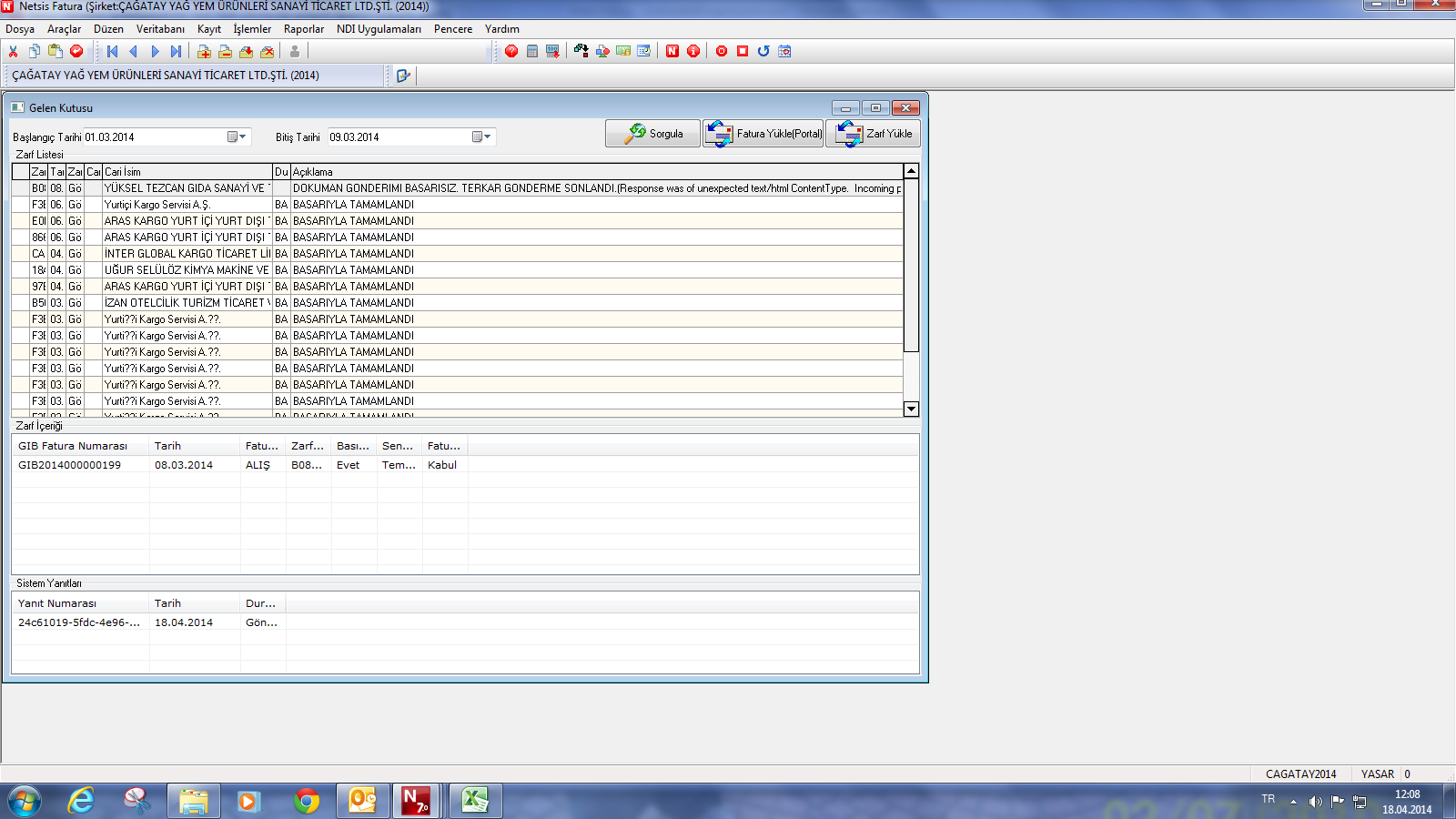Screen dimensions: 1456x819
Task: Go to first record arrow icon
Action: point(113,51)
